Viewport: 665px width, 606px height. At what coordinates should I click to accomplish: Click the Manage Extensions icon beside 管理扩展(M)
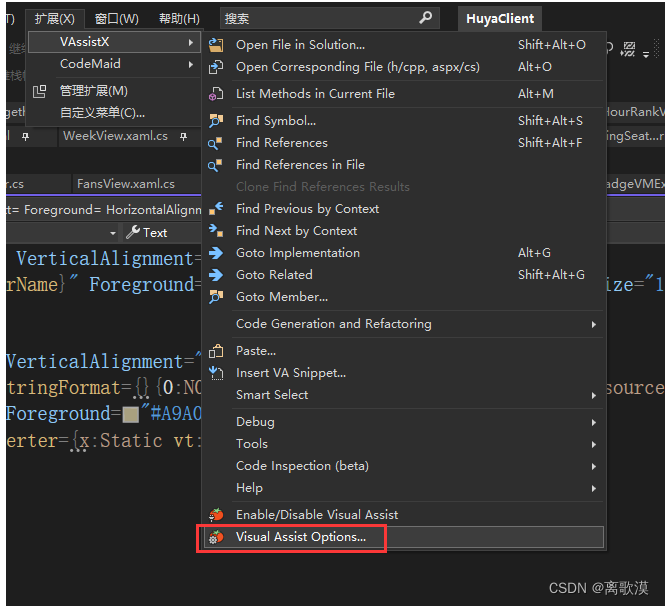coord(39,91)
